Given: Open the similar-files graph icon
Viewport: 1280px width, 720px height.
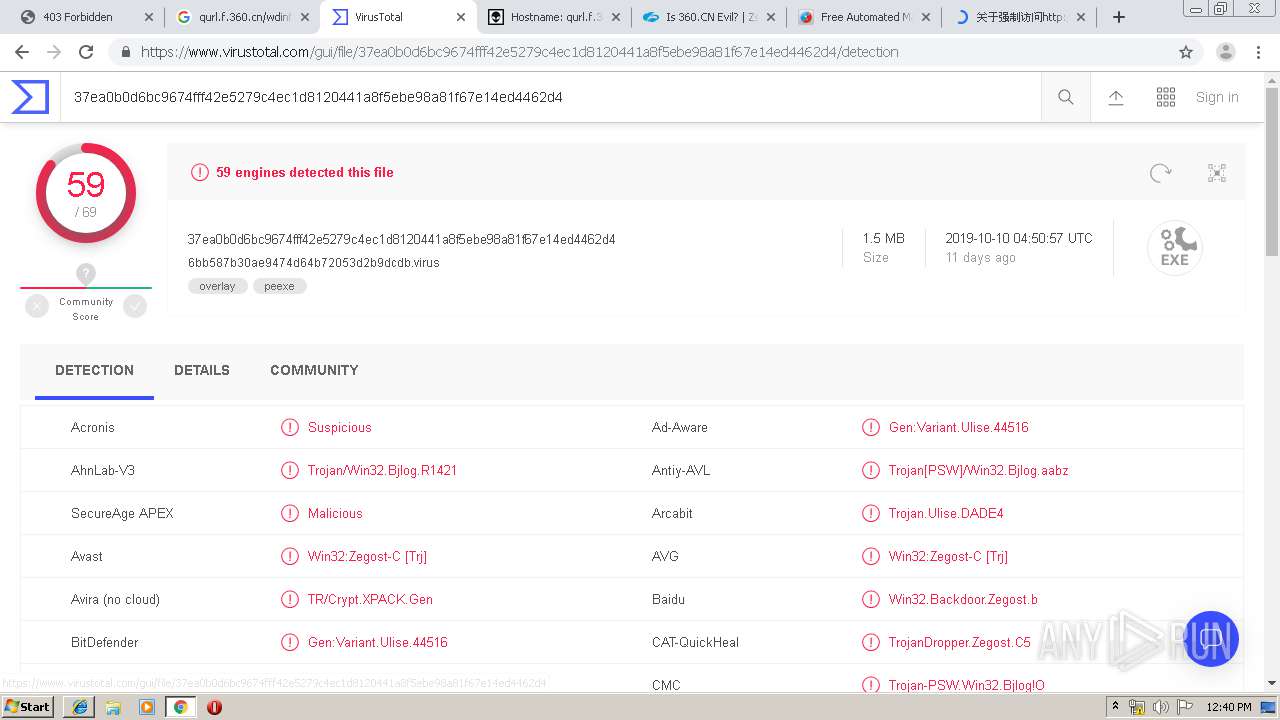Looking at the screenshot, I should 1217,173.
